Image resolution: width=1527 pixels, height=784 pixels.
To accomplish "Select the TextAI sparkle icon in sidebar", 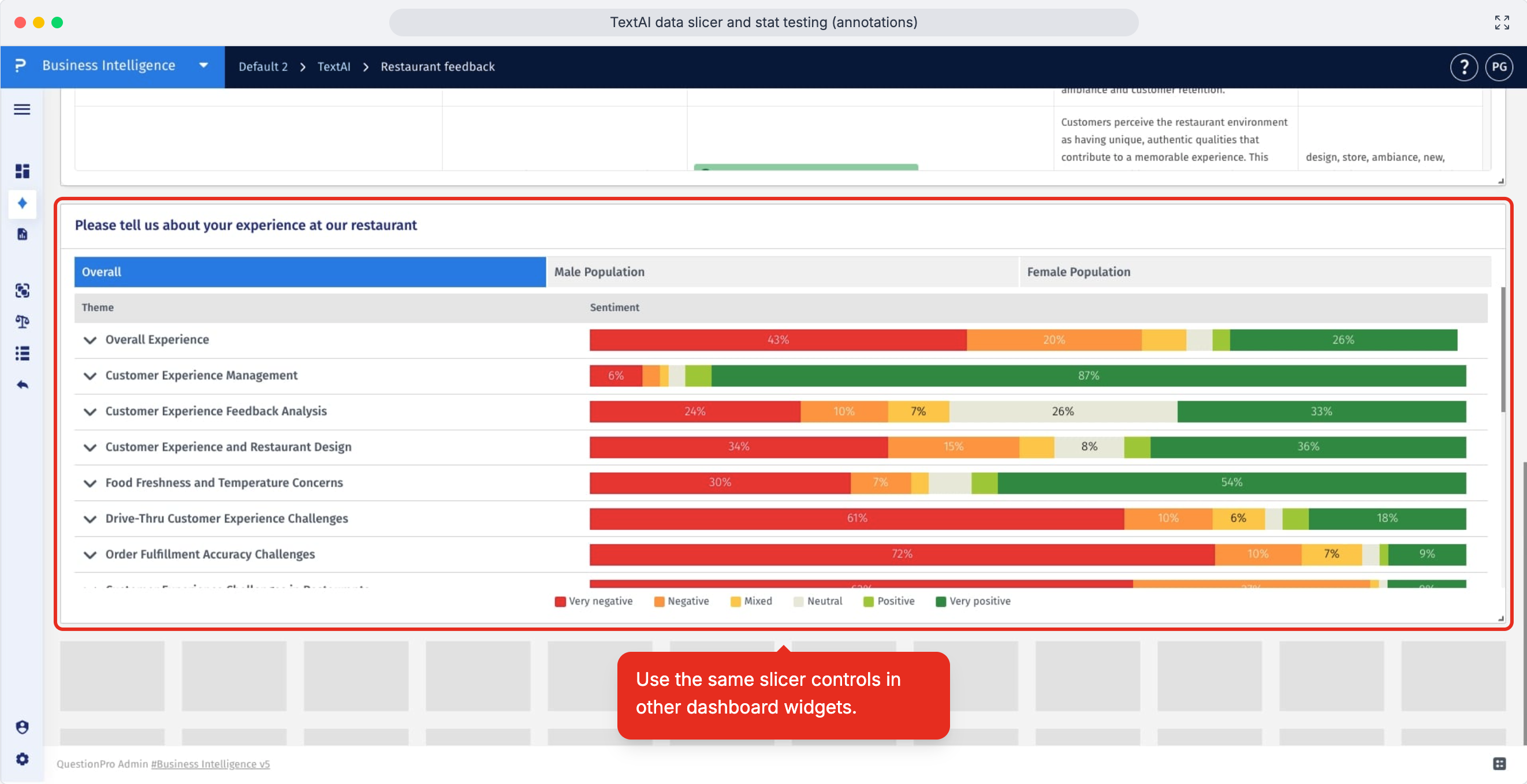I will point(22,203).
